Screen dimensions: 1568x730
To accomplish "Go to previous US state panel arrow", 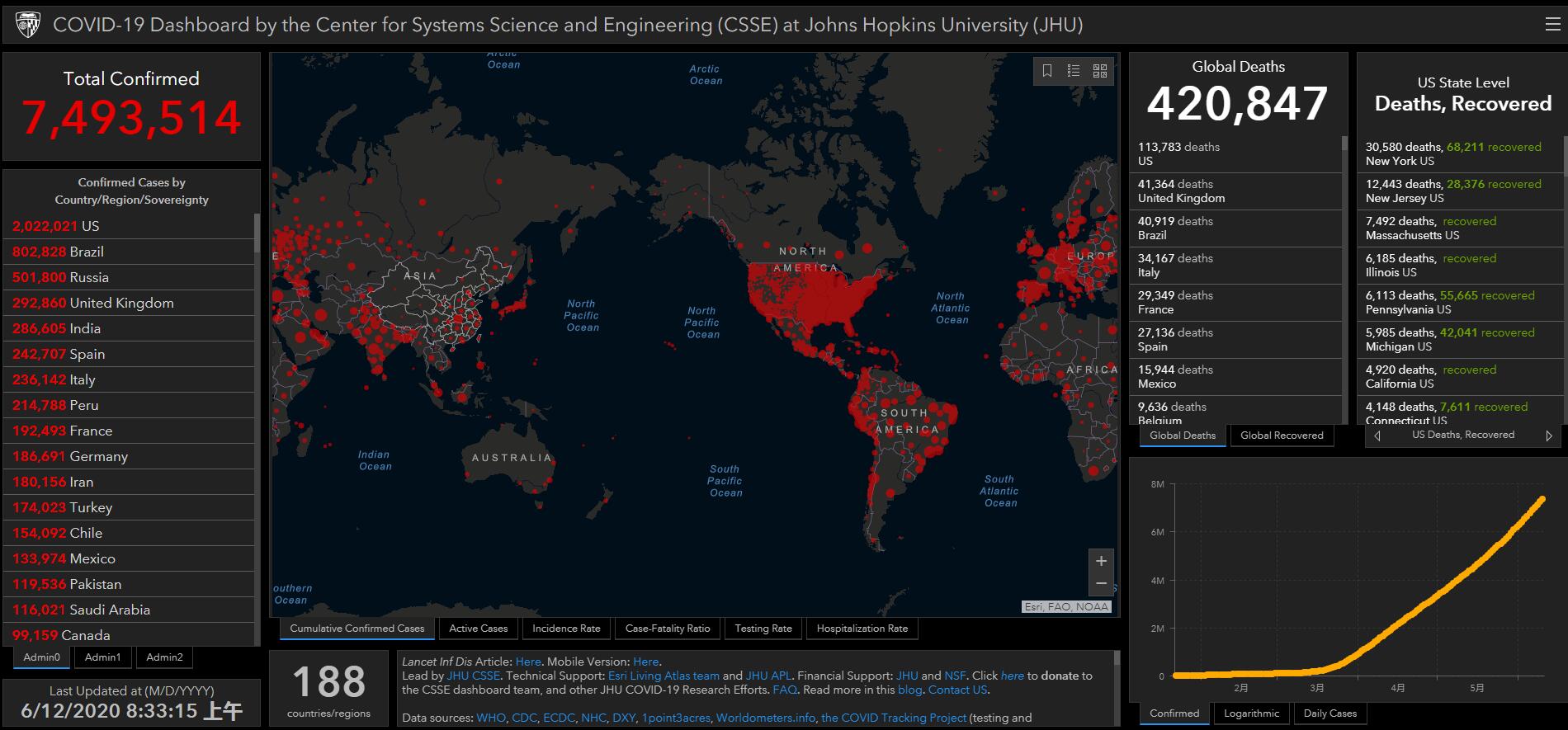I will pyautogui.click(x=1377, y=436).
